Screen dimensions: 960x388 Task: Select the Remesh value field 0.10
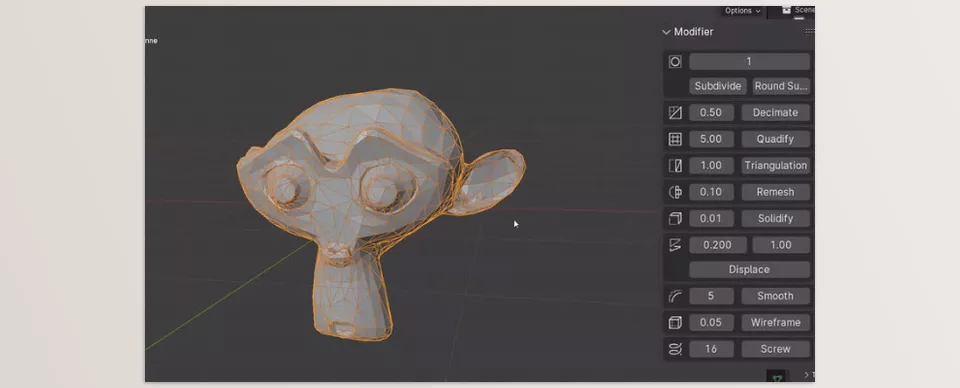[x=711, y=192]
